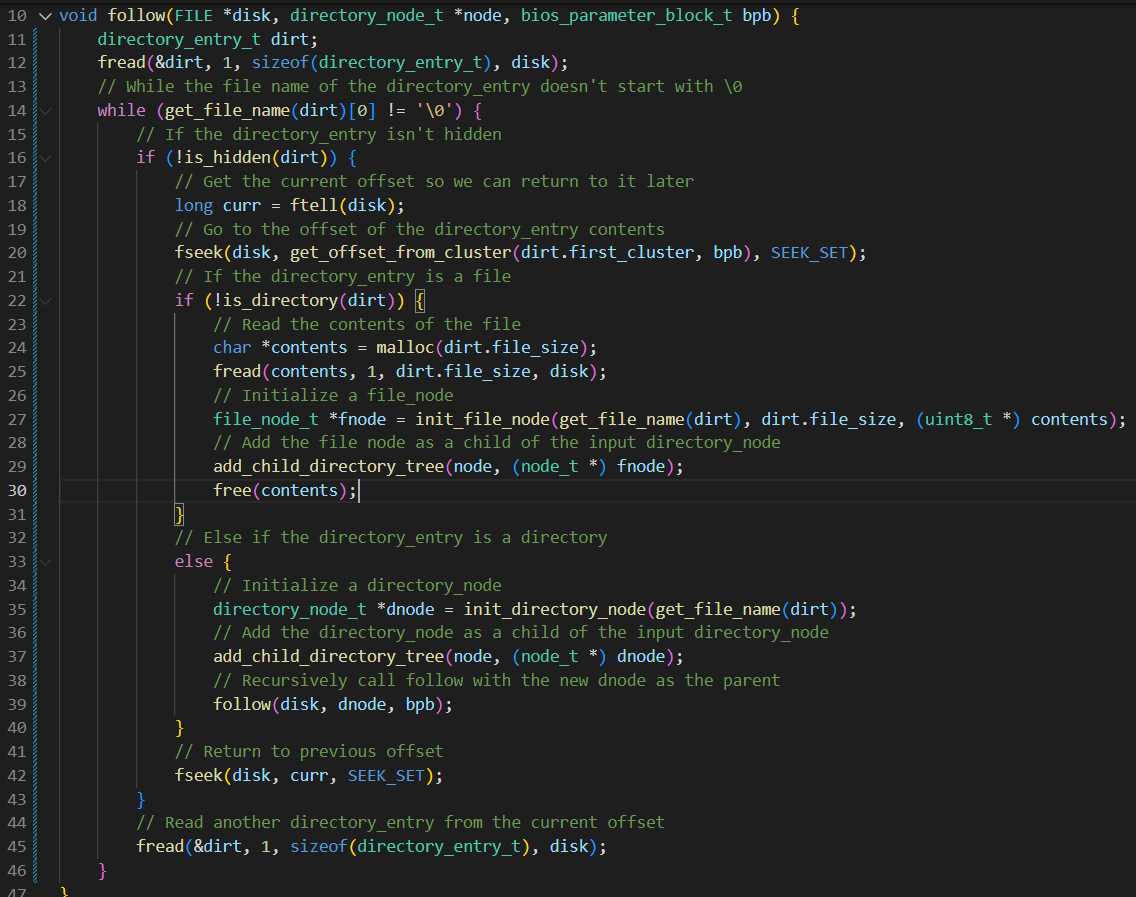Fold the is_directory if block at line 22

point(44,300)
